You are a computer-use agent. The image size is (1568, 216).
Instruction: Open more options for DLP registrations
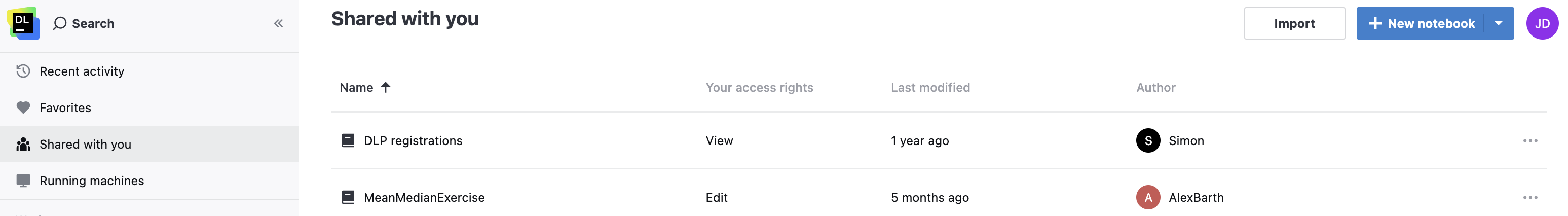coord(1529,140)
